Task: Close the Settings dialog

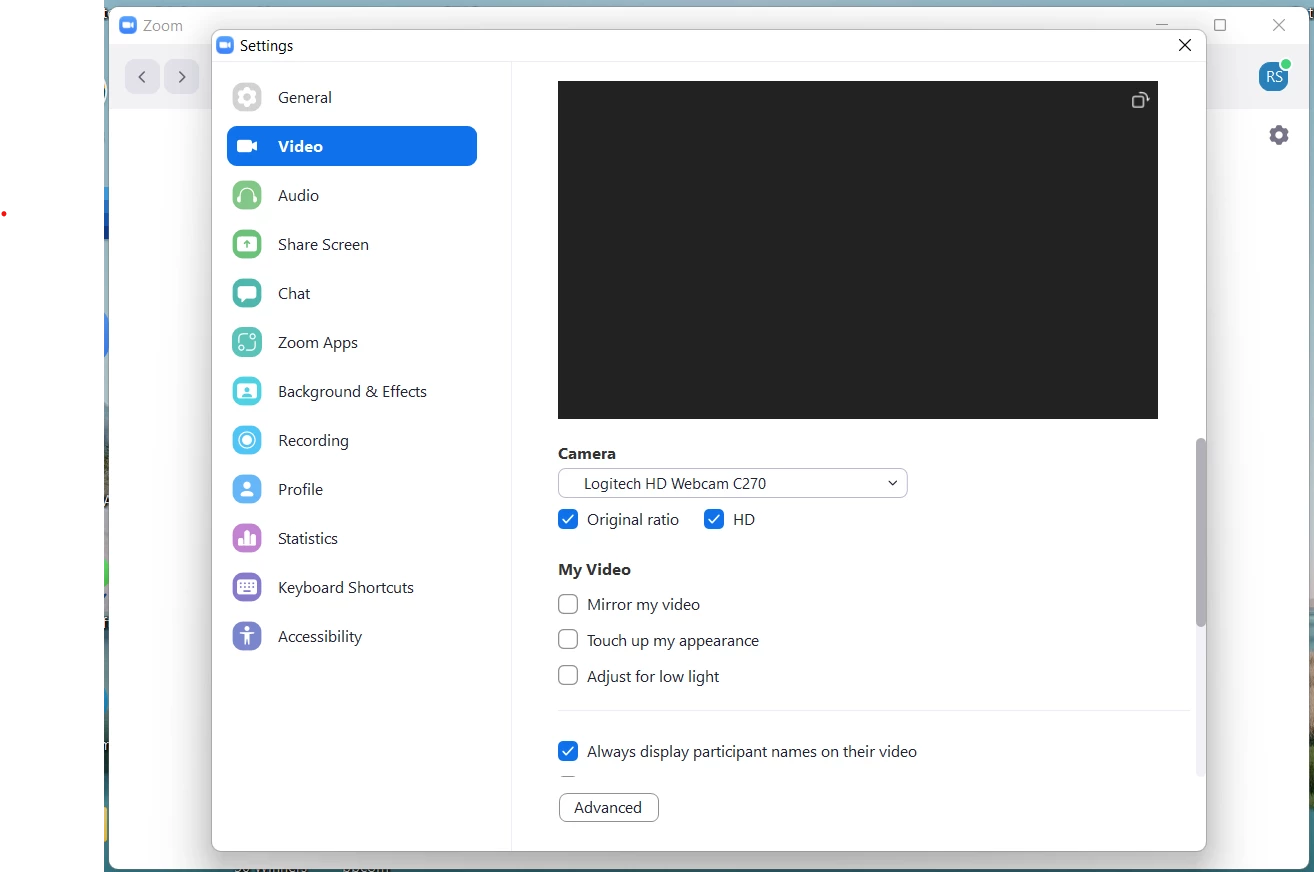Action: [x=1185, y=46]
